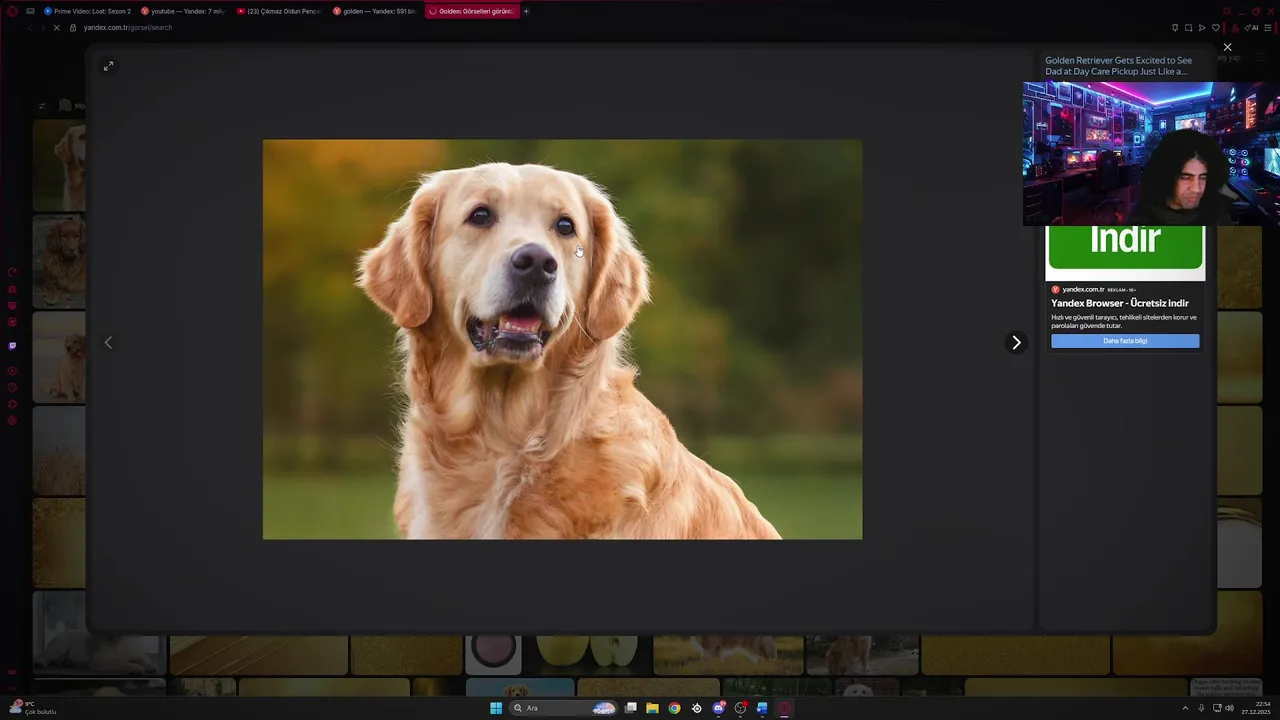The height and width of the screenshot is (720, 1280).
Task: Switch to the youtube — Yandex tab
Action: 183,11
